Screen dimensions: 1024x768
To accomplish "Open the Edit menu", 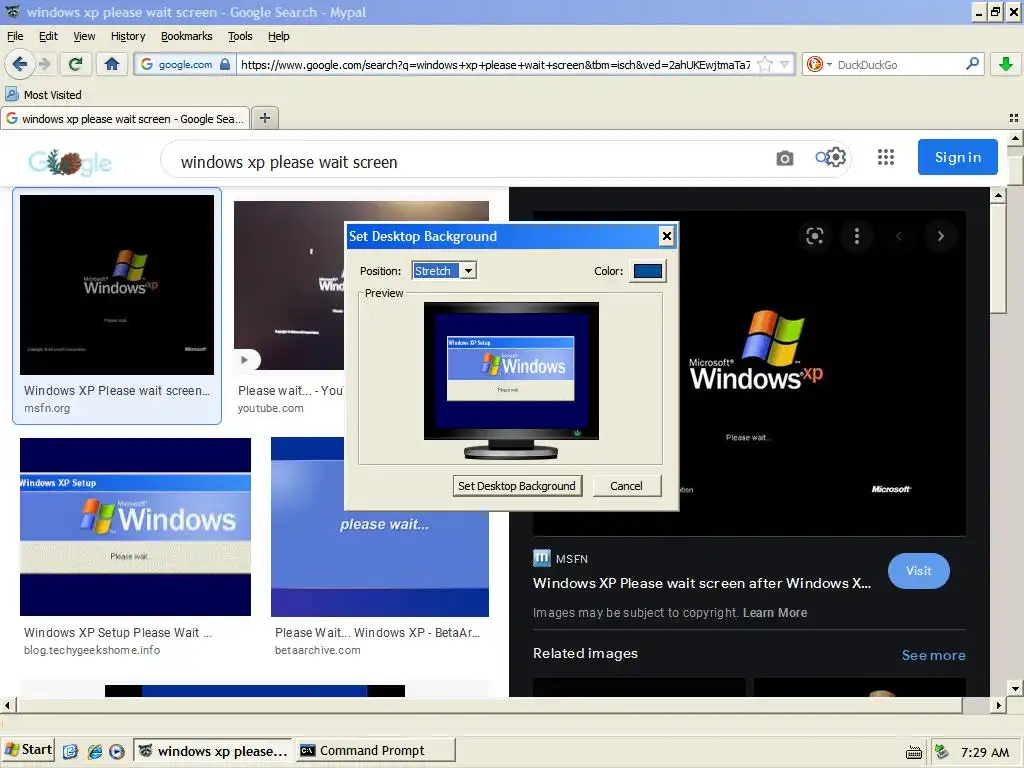I will coord(48,36).
